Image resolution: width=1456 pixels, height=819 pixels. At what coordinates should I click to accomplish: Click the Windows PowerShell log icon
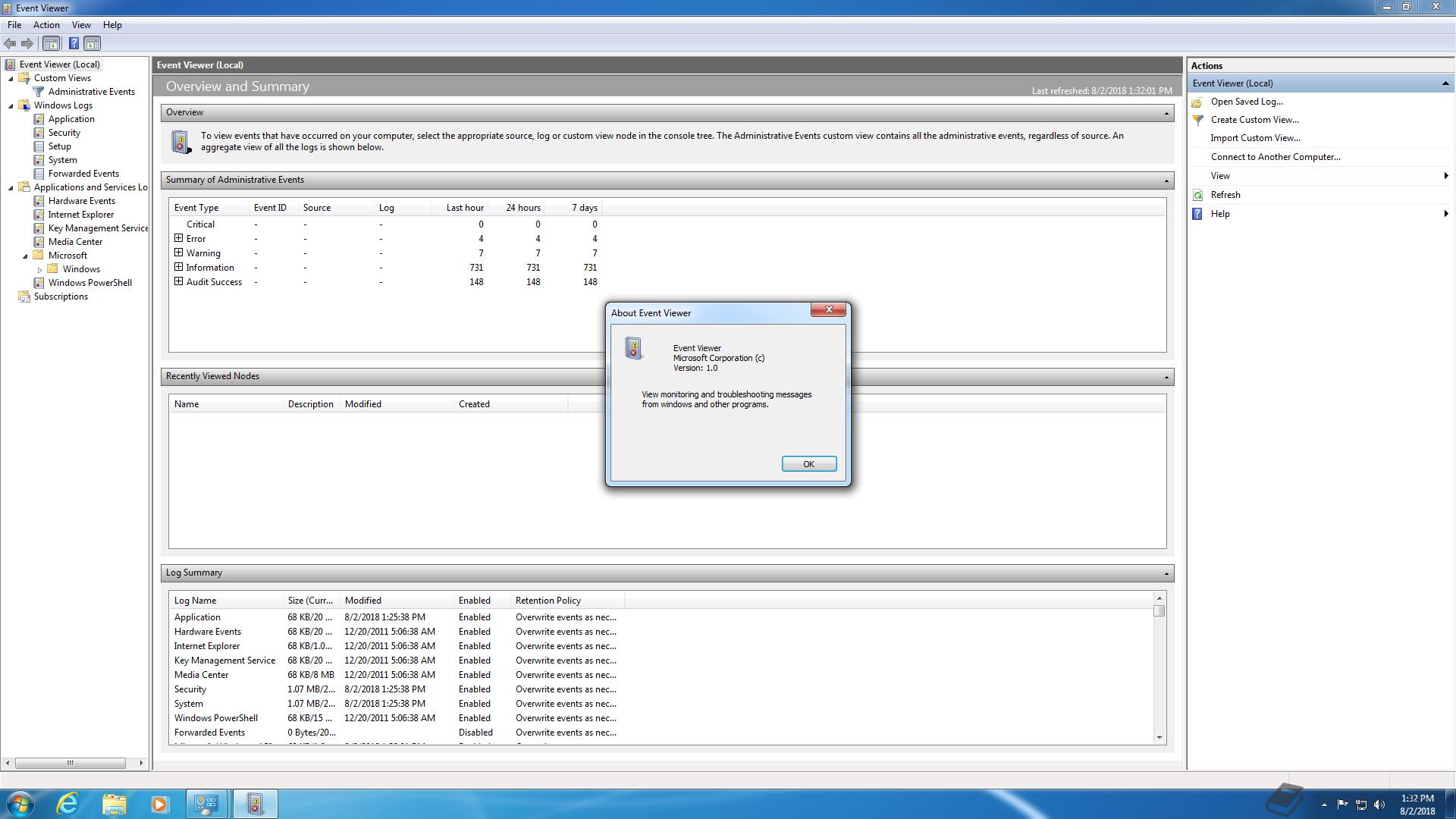point(39,283)
